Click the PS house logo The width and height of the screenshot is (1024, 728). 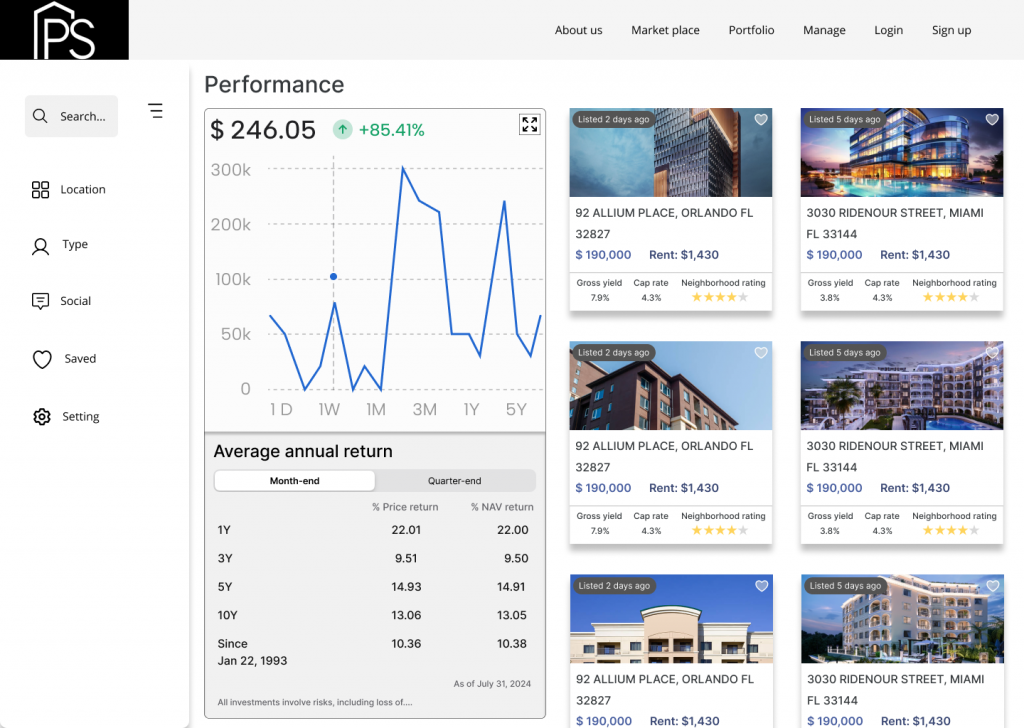click(x=64, y=30)
